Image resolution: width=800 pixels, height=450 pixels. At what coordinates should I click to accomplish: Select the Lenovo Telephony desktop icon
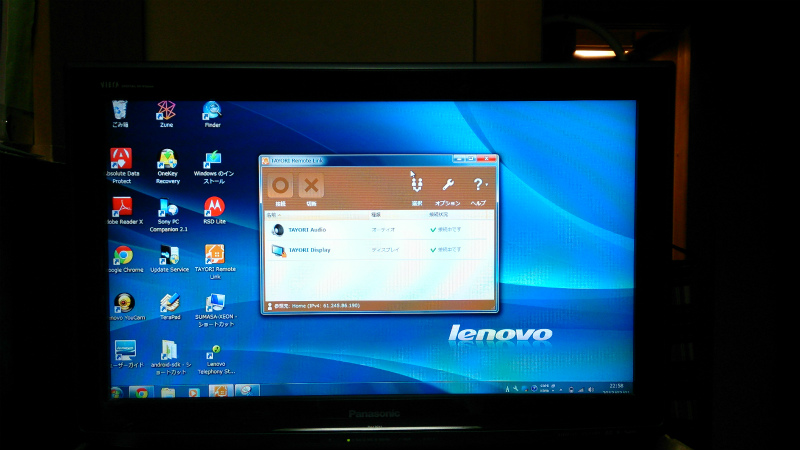coord(216,360)
